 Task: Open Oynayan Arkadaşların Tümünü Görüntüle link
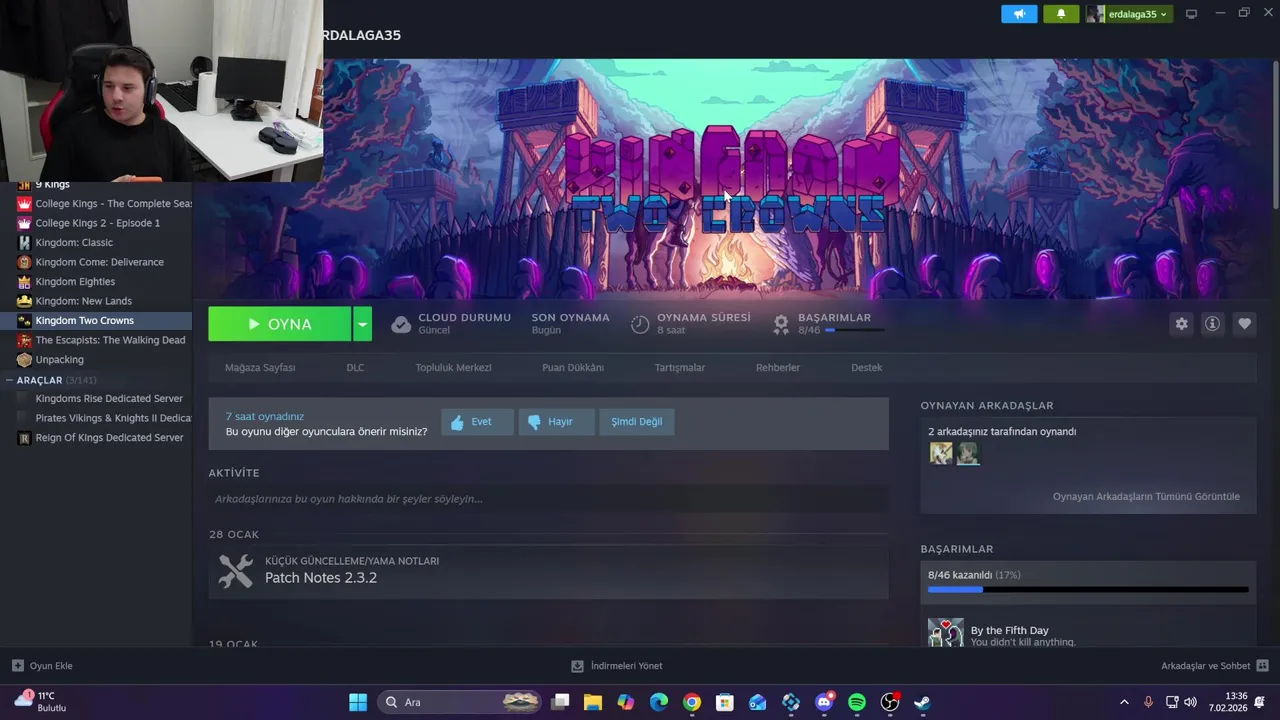[x=1146, y=496]
